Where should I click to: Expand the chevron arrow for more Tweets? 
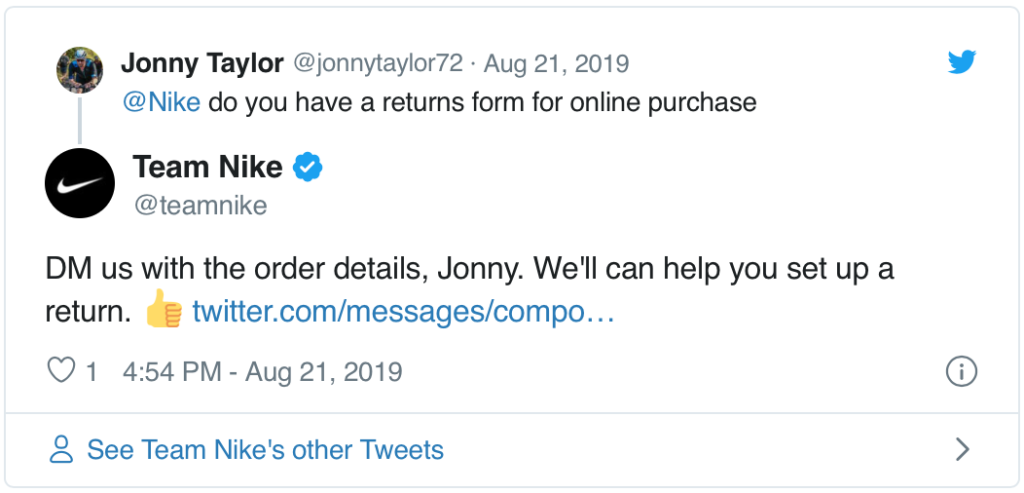[962, 449]
